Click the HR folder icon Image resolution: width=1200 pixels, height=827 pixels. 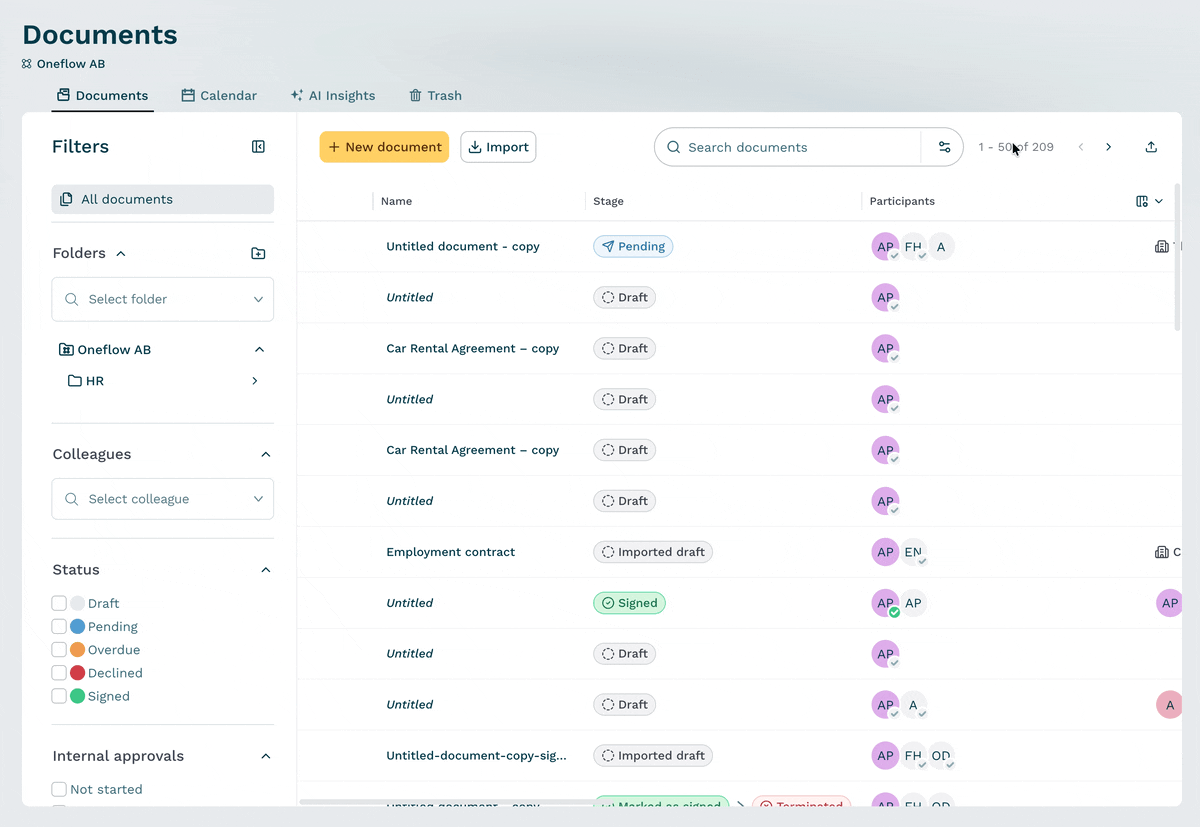click(x=75, y=381)
